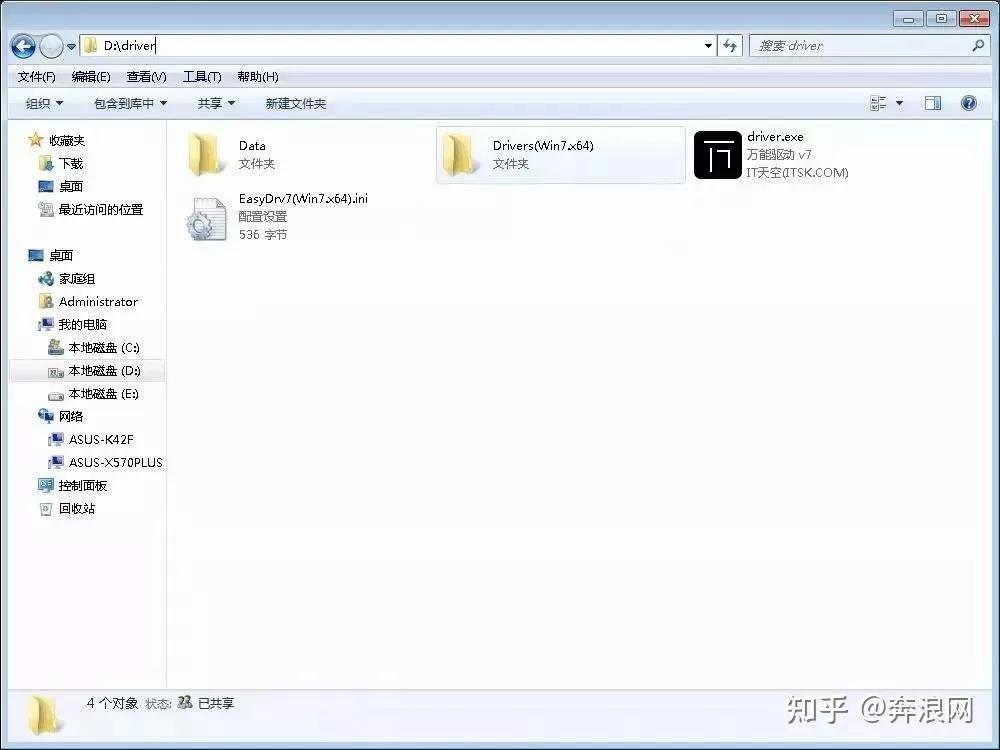
Task: Click the search magnifier icon
Action: coord(978,46)
